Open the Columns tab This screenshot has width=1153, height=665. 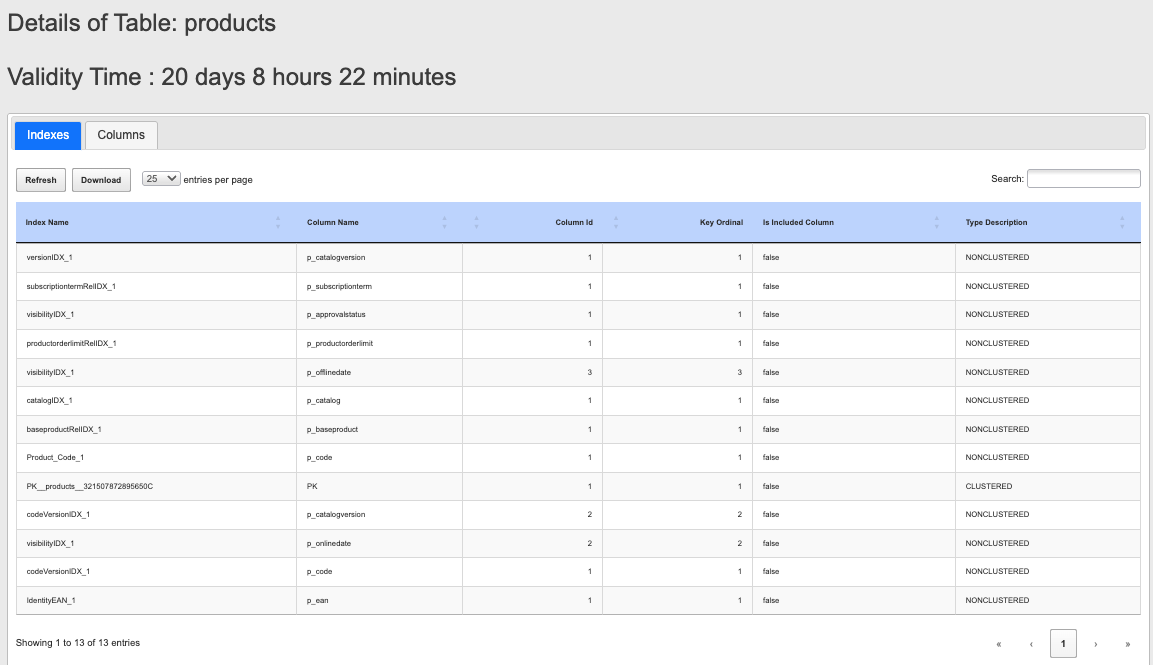[x=121, y=135]
